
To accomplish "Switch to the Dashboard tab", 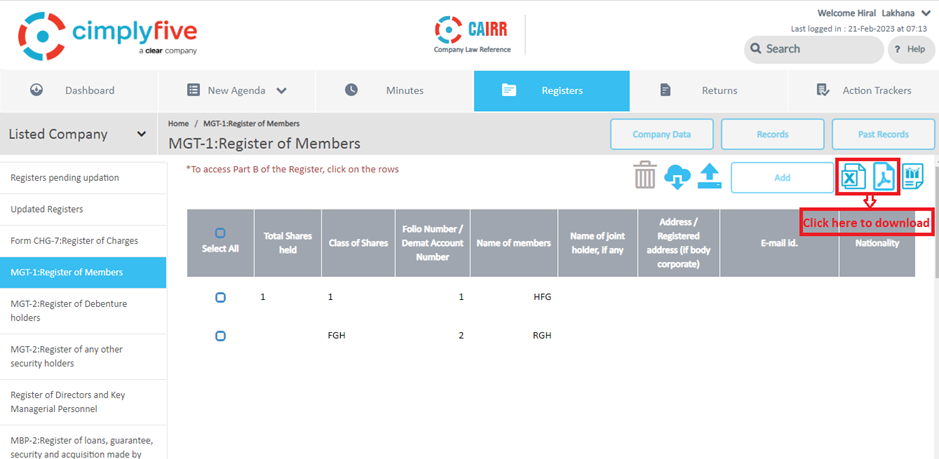I will 79,91.
